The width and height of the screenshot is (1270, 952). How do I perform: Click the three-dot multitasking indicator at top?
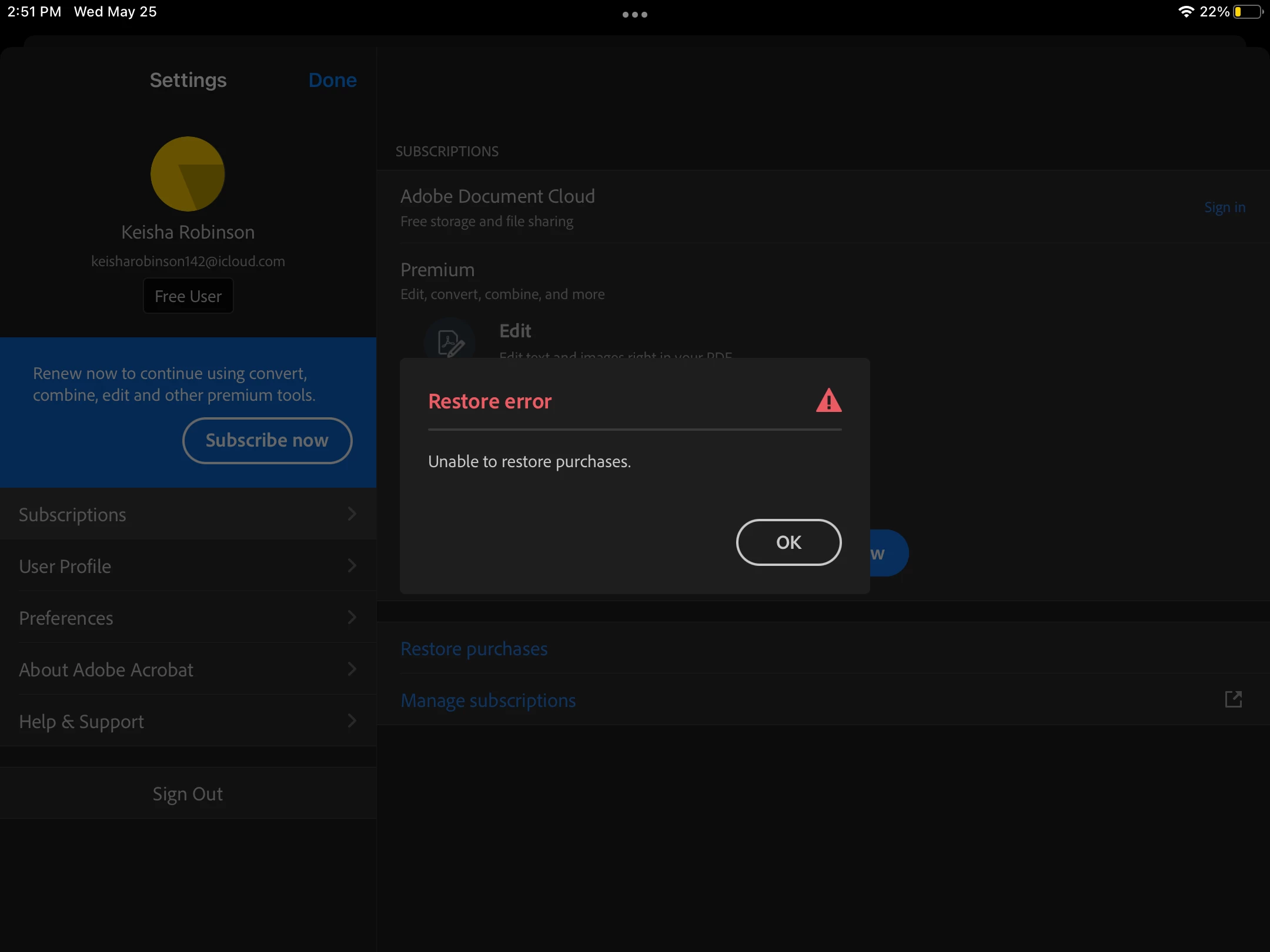click(634, 15)
